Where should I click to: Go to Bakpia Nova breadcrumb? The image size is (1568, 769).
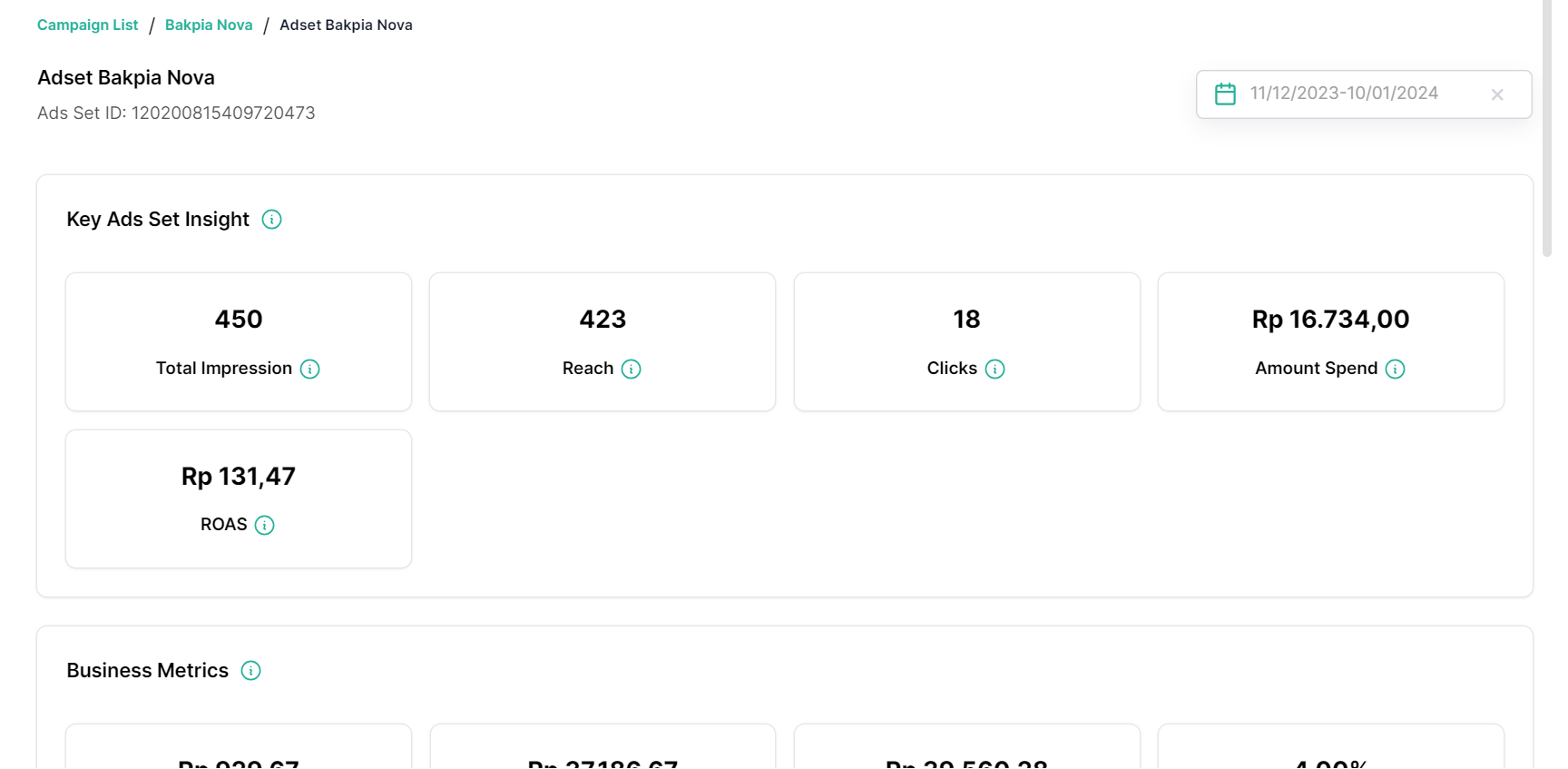tap(209, 25)
